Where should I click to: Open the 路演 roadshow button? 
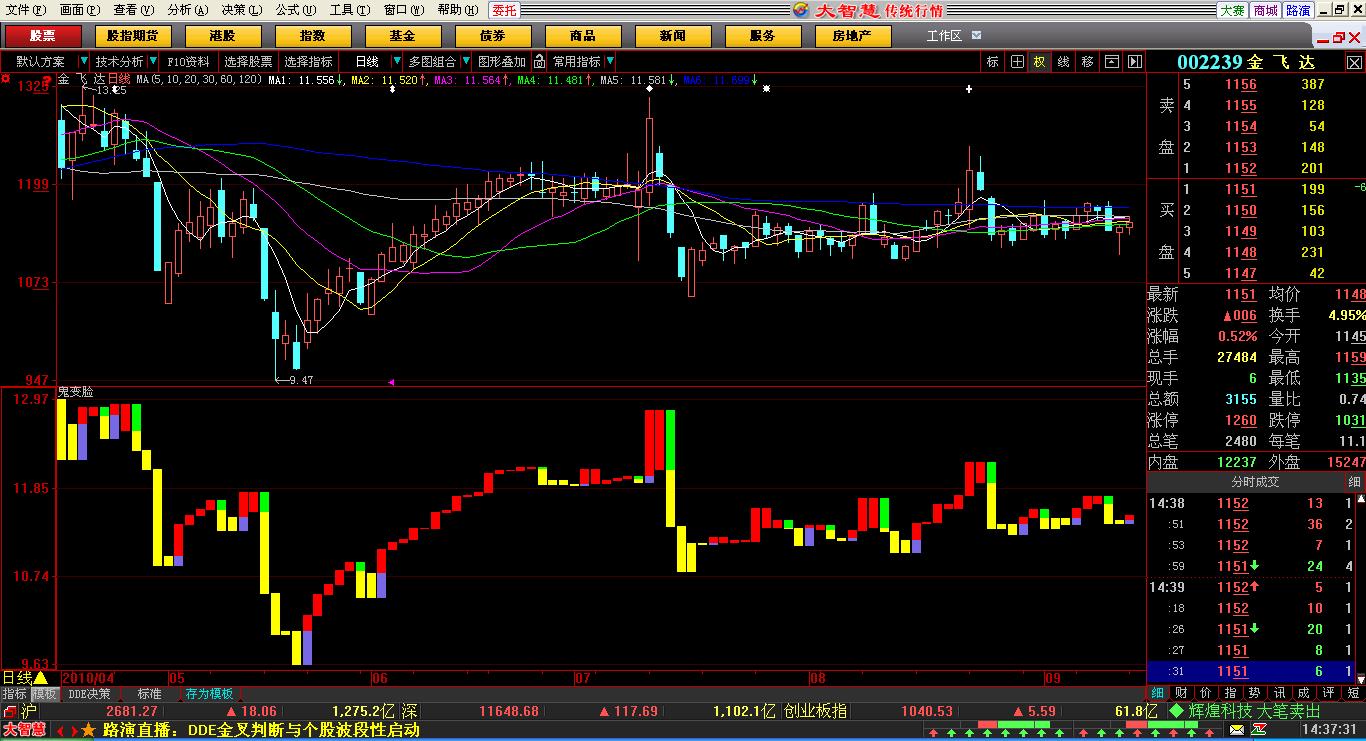pyautogui.click(x=1298, y=10)
